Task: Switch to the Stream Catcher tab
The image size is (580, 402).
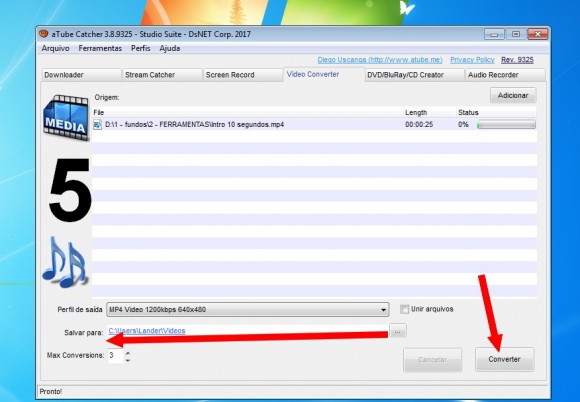Action: pos(162,75)
